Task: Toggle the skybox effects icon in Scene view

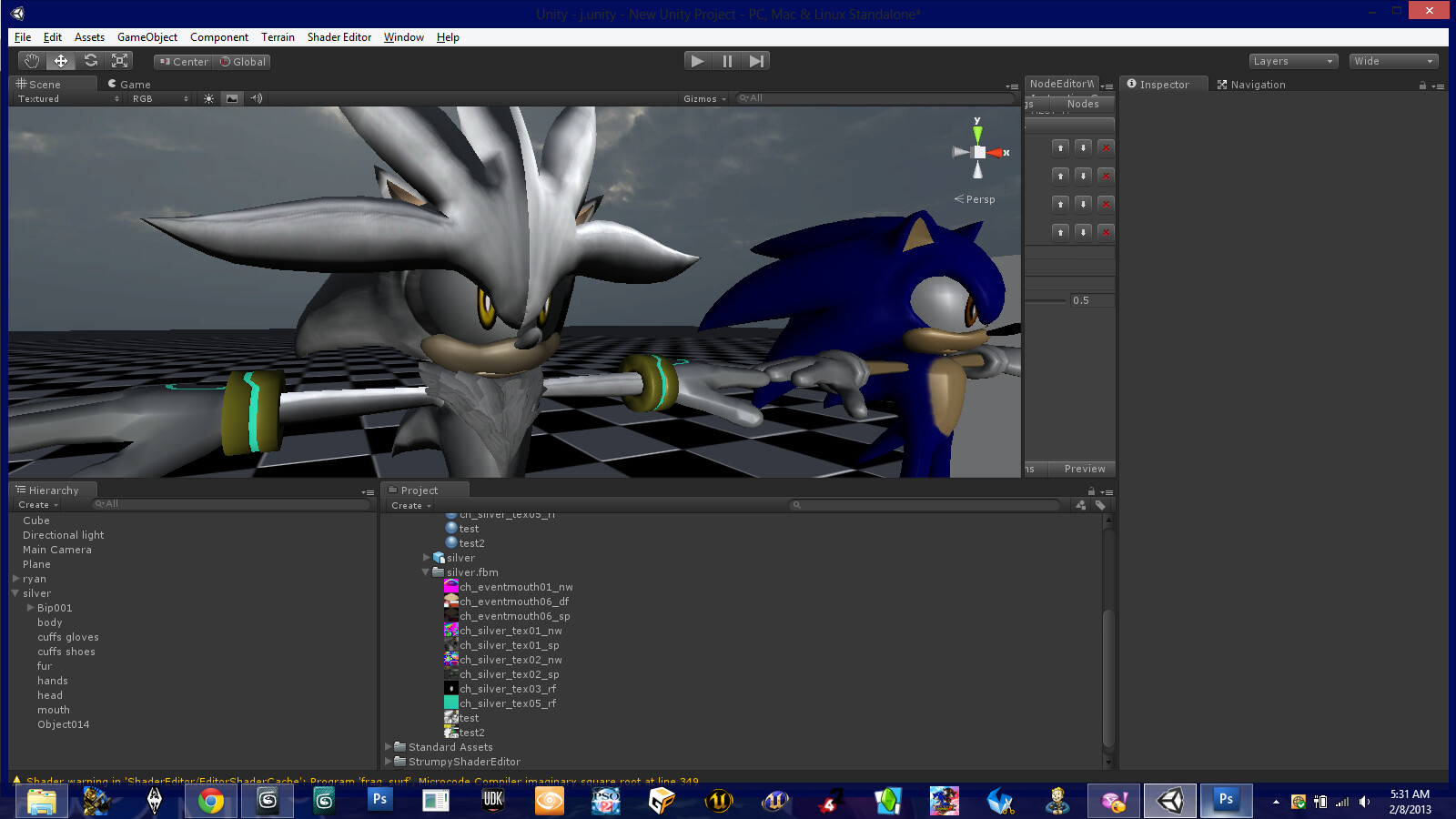Action: pos(231,98)
